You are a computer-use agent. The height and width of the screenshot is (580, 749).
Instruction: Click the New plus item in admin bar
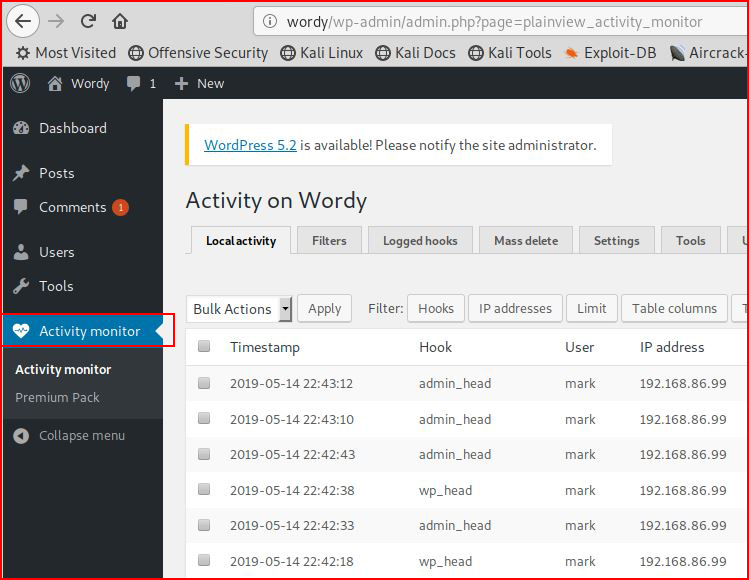[x=199, y=84]
